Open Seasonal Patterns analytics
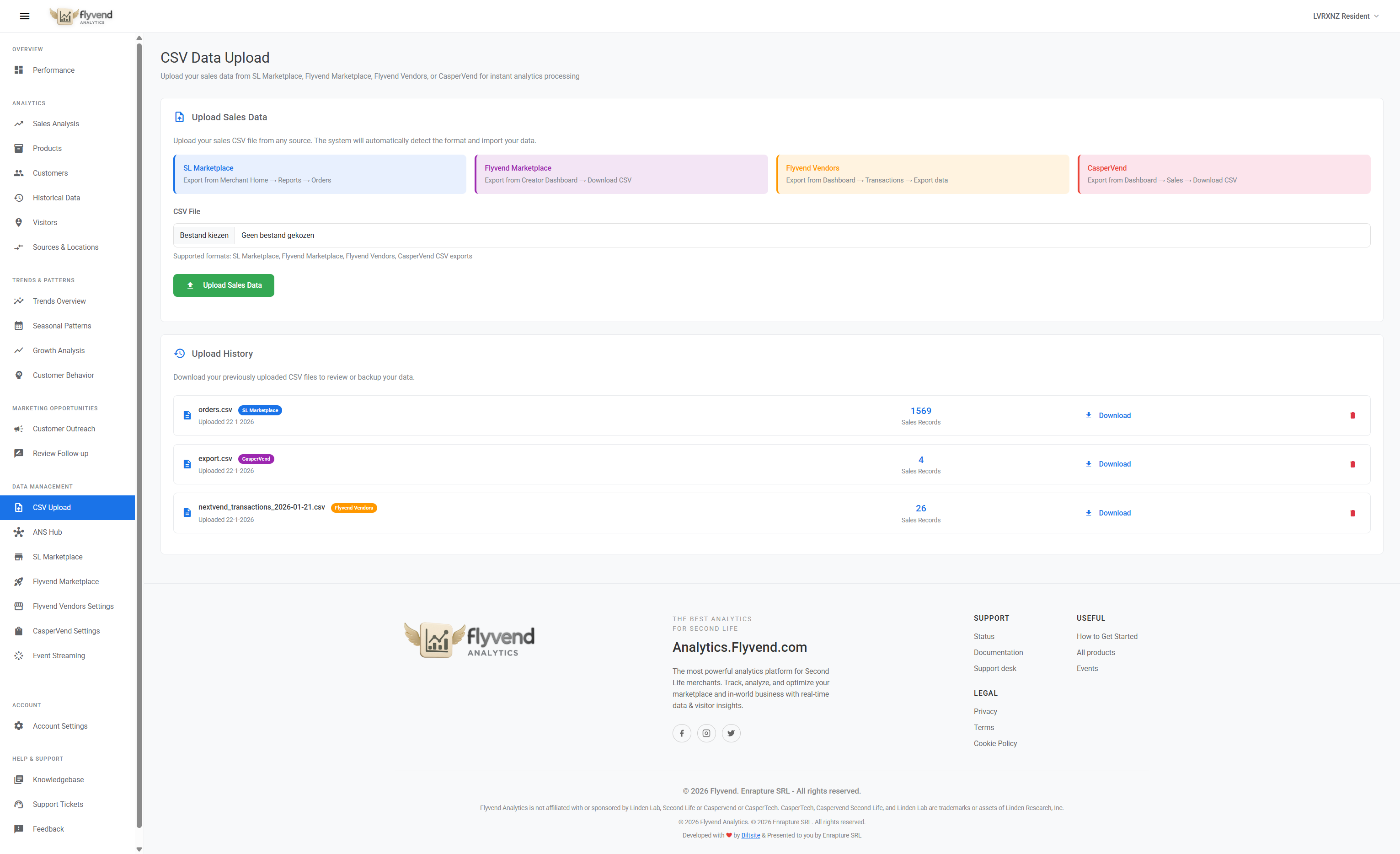Image resolution: width=1400 pixels, height=854 pixels. click(62, 325)
